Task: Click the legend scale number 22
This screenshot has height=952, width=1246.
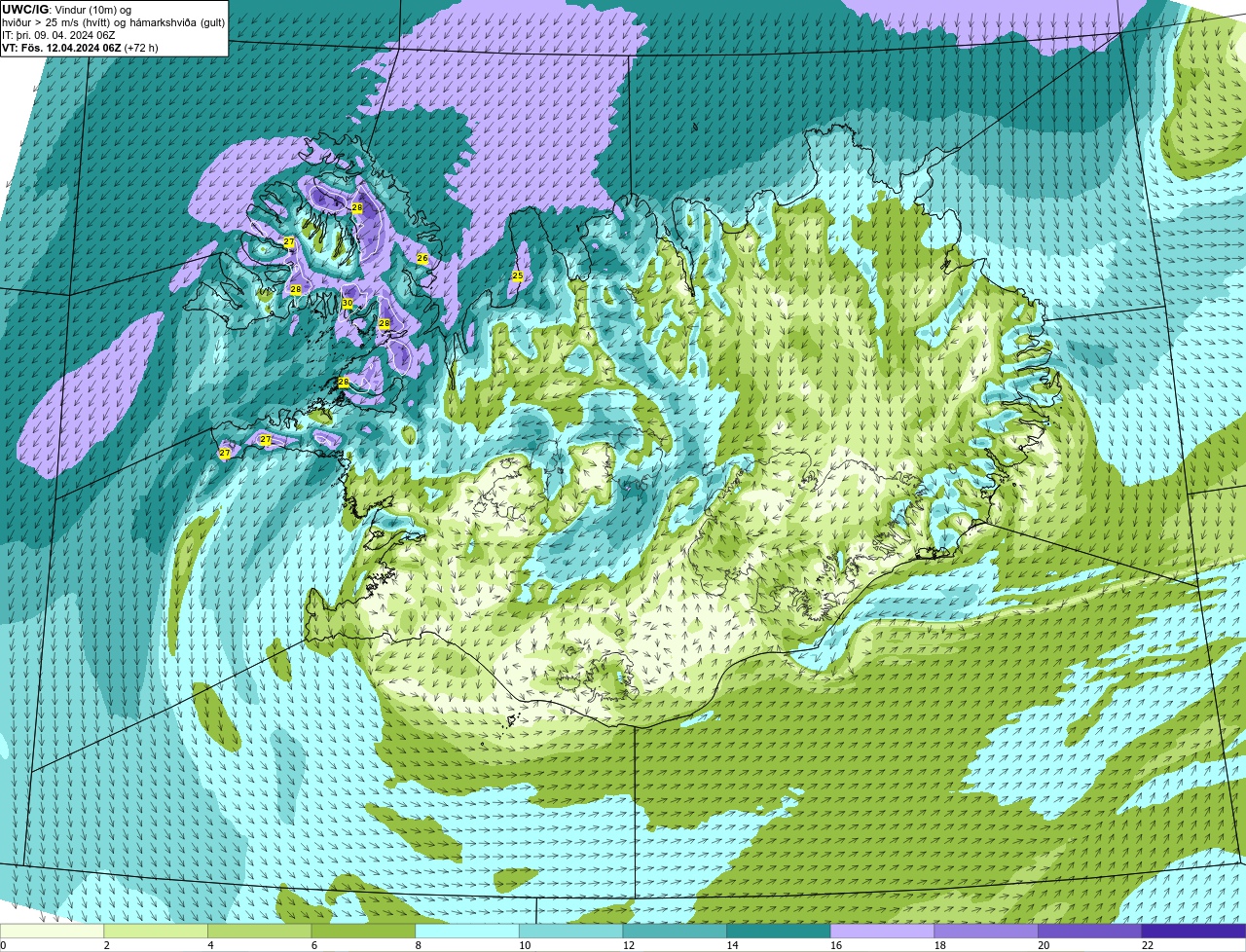Action: point(1148,945)
